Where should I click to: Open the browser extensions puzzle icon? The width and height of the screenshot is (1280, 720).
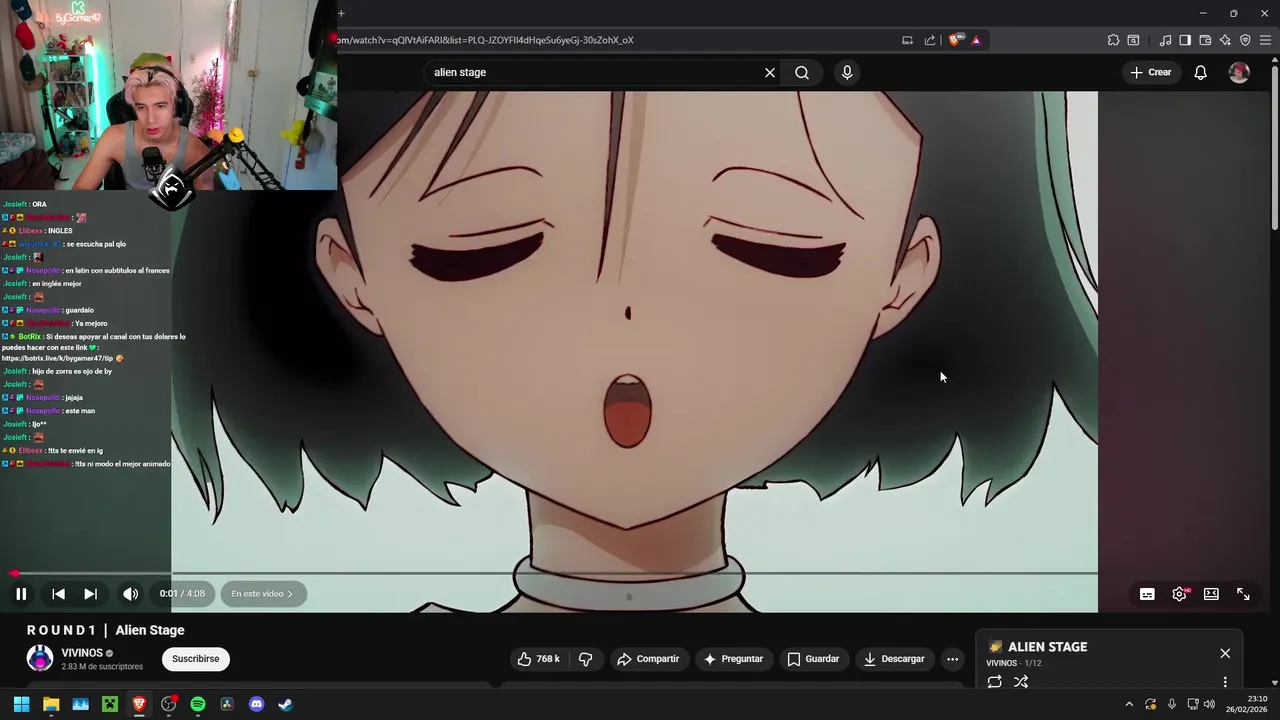(1113, 40)
